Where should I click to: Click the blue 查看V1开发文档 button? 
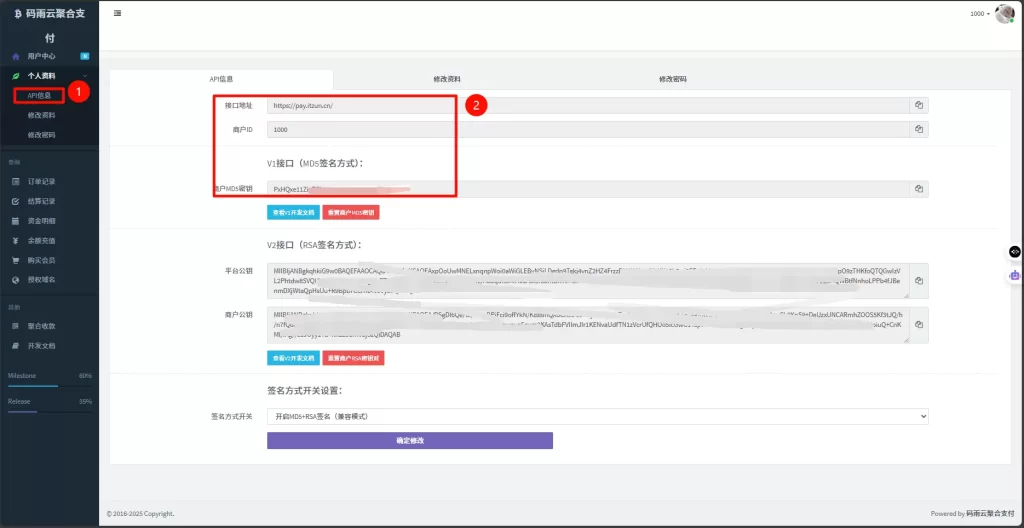(292, 213)
